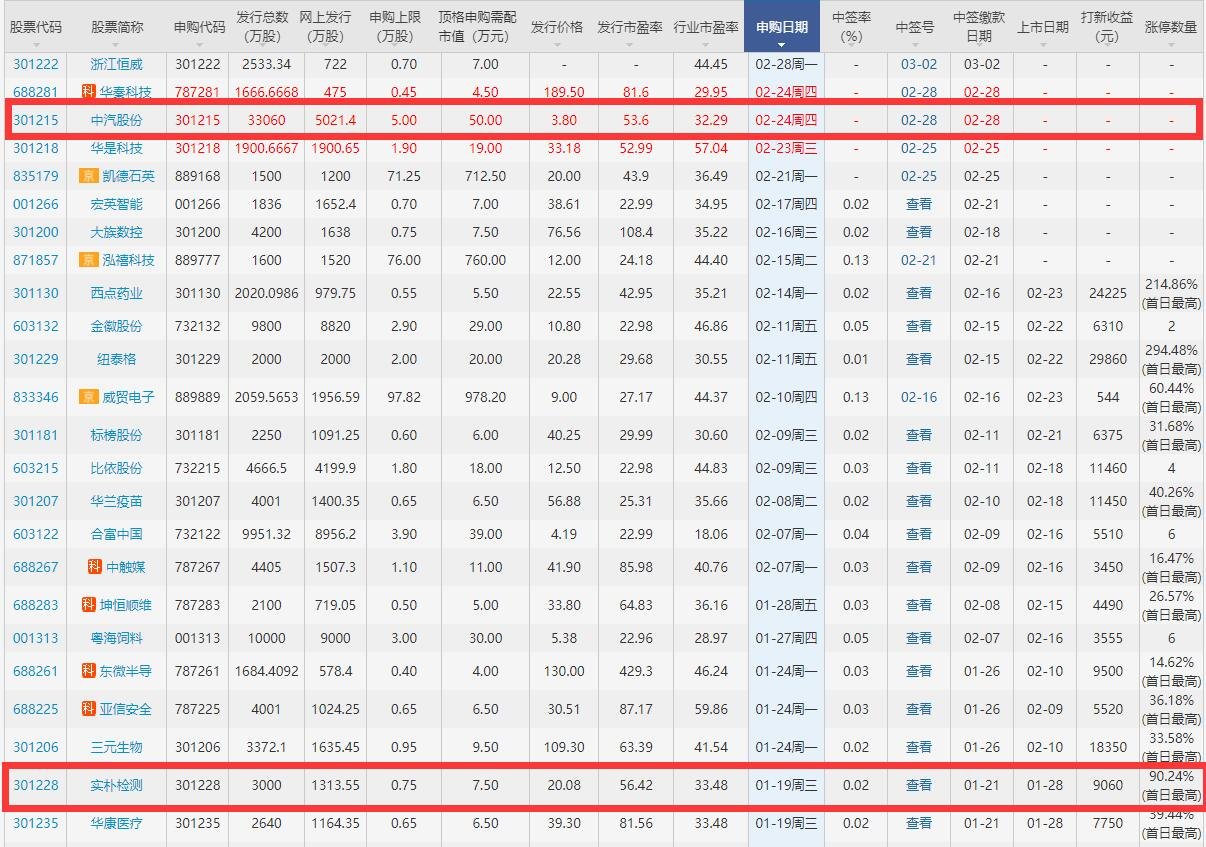Sort by 上市日期 column header
This screenshot has width=1206, height=847.
1042,27
